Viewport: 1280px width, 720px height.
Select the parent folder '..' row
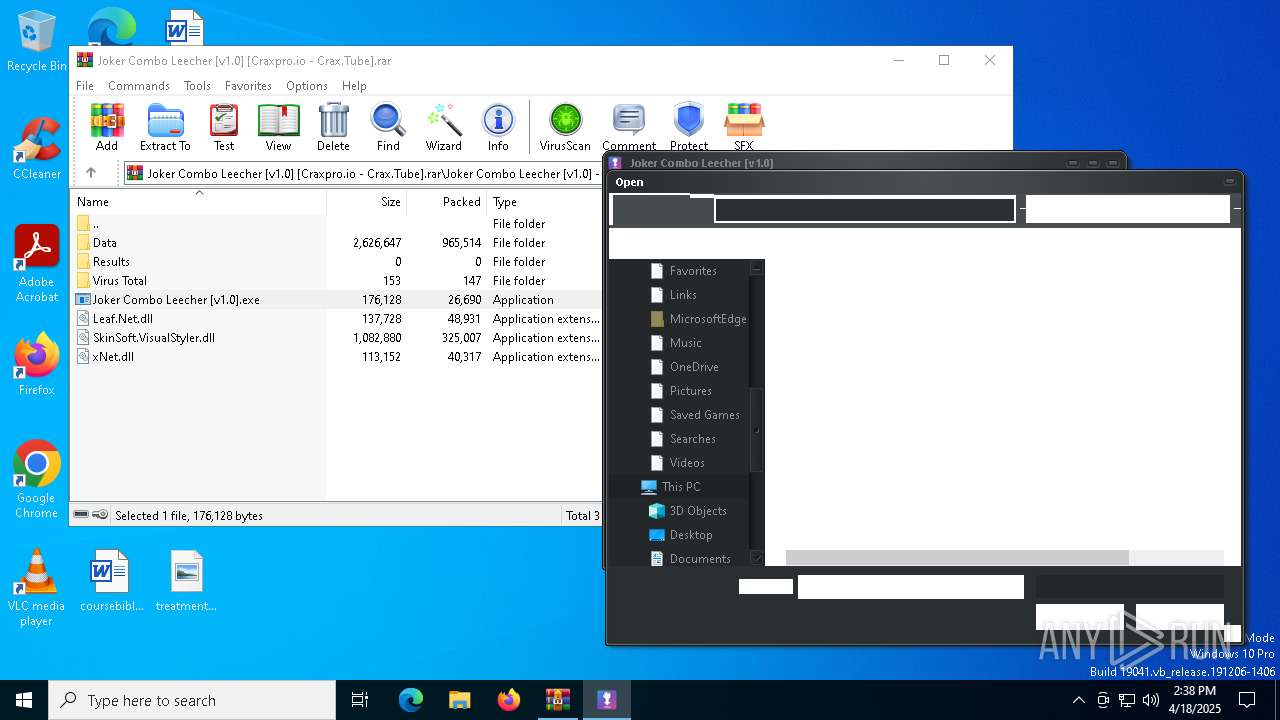[336, 224]
